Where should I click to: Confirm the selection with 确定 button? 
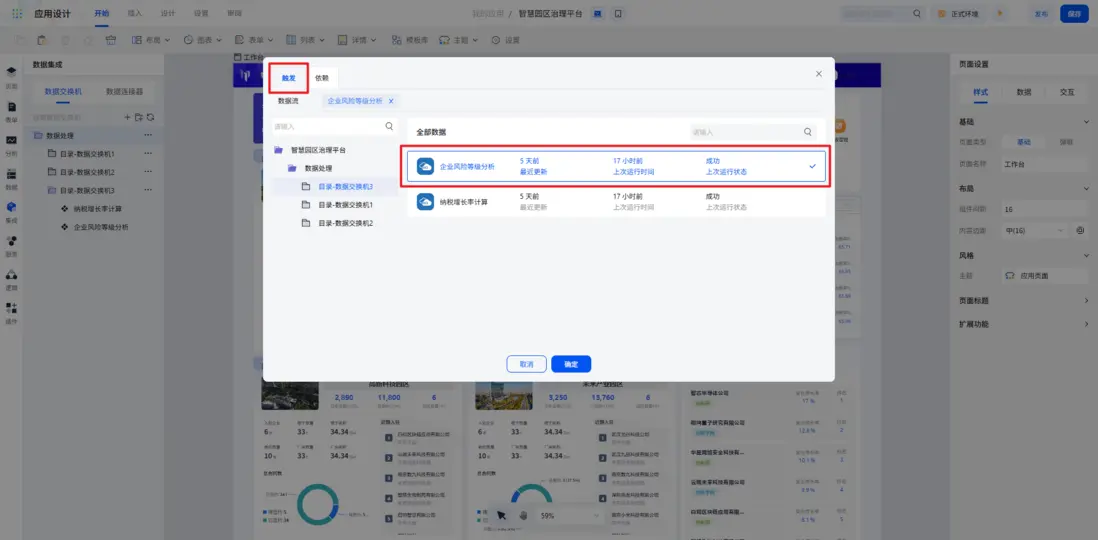click(571, 364)
